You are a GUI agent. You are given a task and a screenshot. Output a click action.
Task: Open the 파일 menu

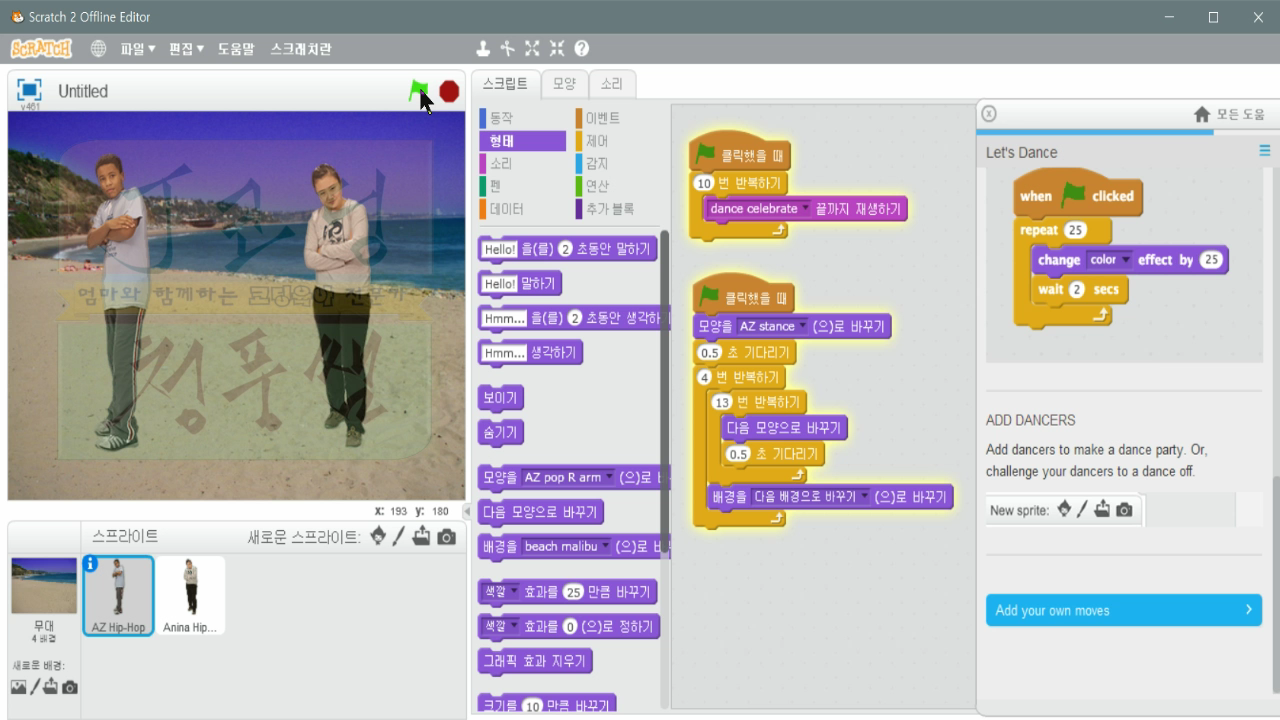pyautogui.click(x=138, y=49)
